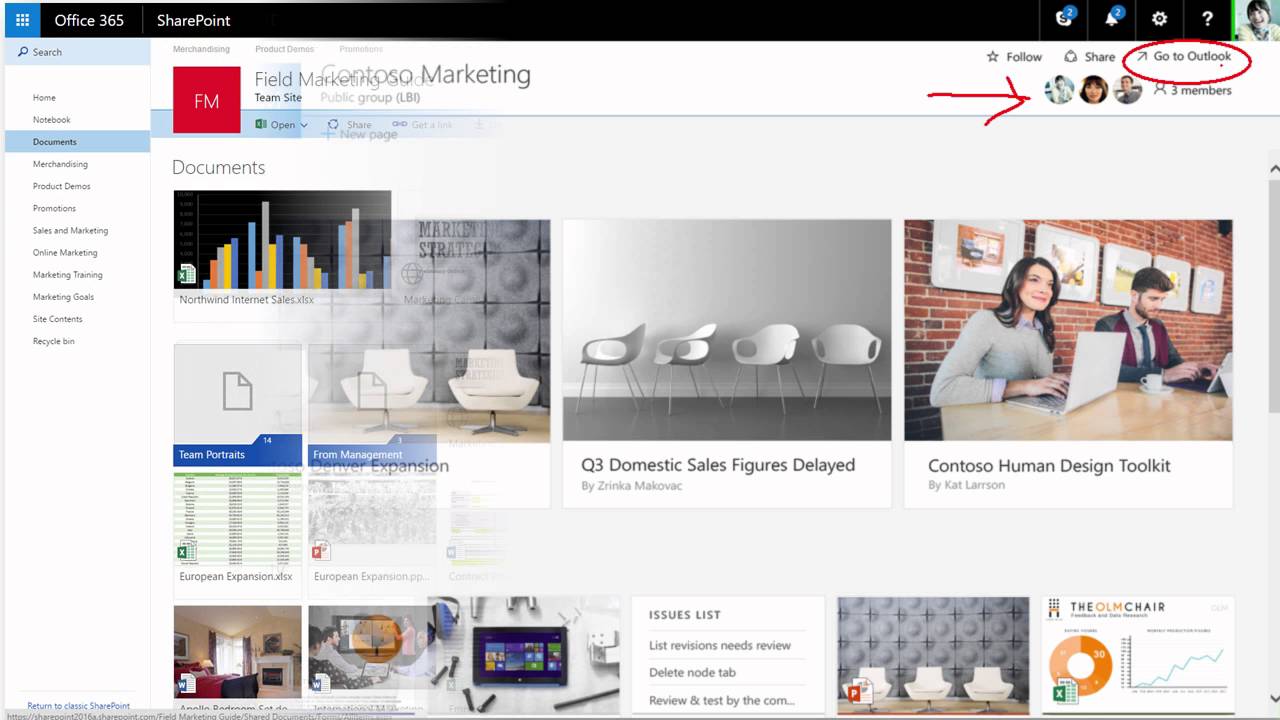Click the first member avatar

pyautogui.click(x=1059, y=90)
